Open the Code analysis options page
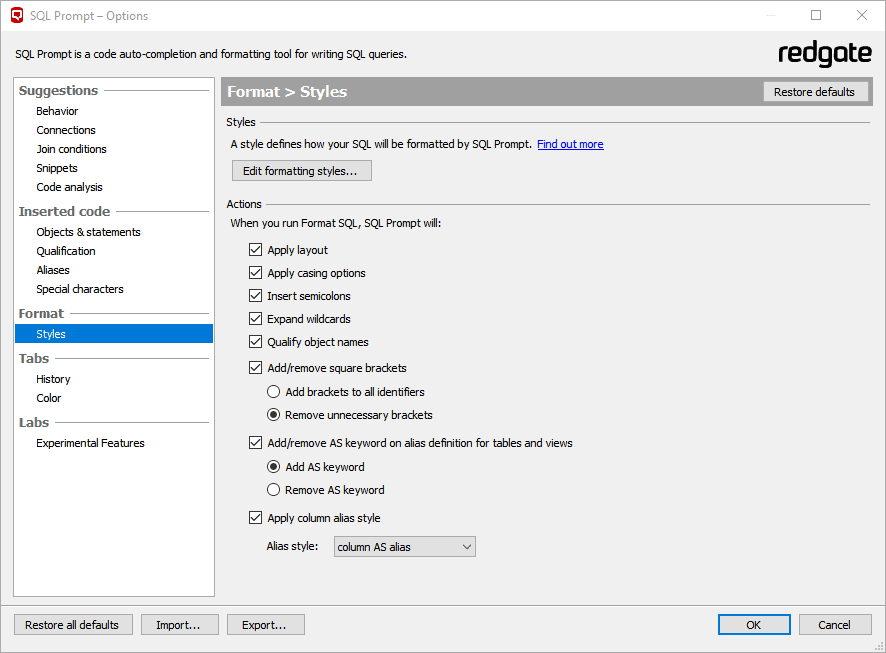886x653 pixels. coord(70,187)
